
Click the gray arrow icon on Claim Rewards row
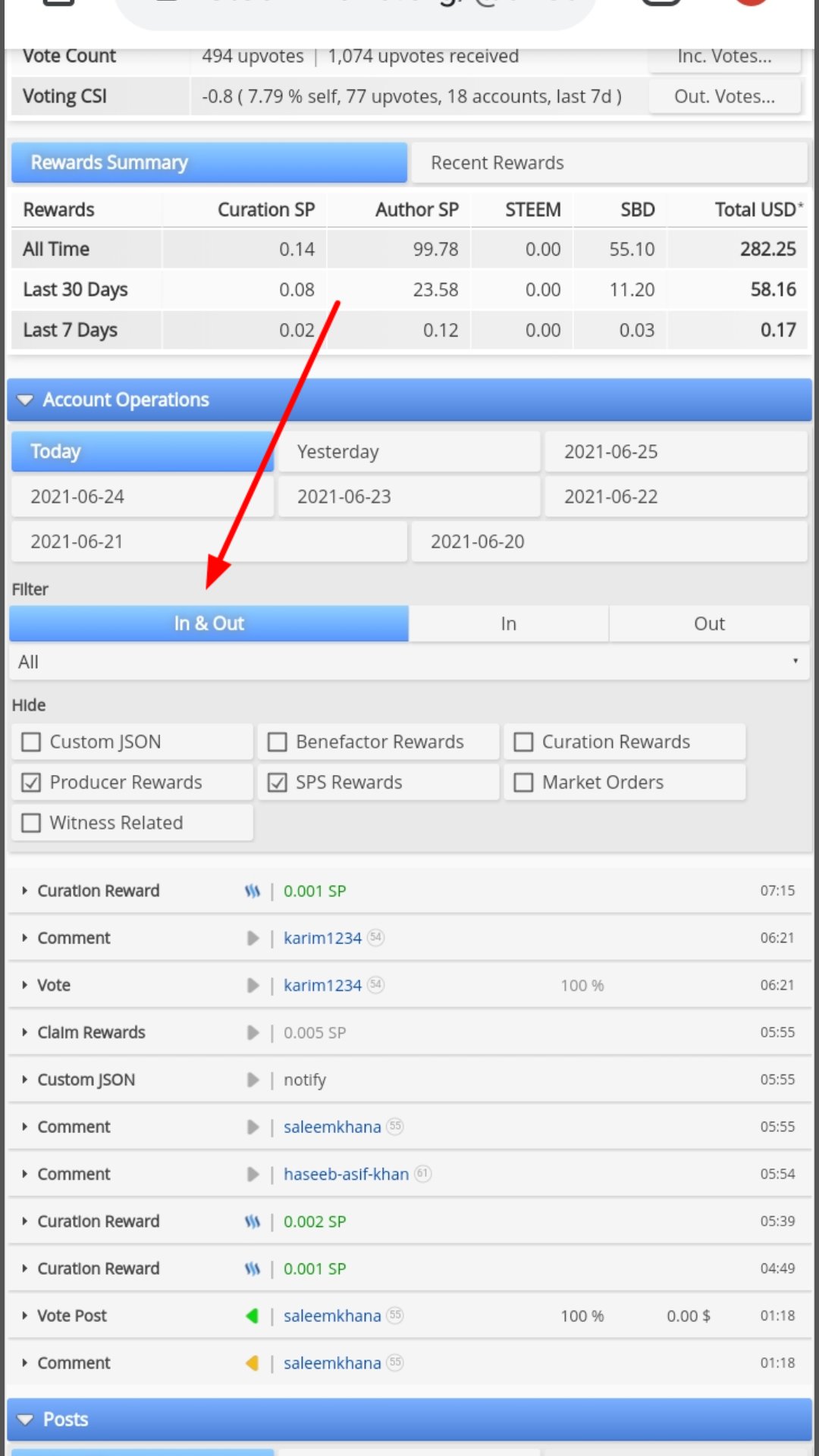pyautogui.click(x=253, y=1033)
